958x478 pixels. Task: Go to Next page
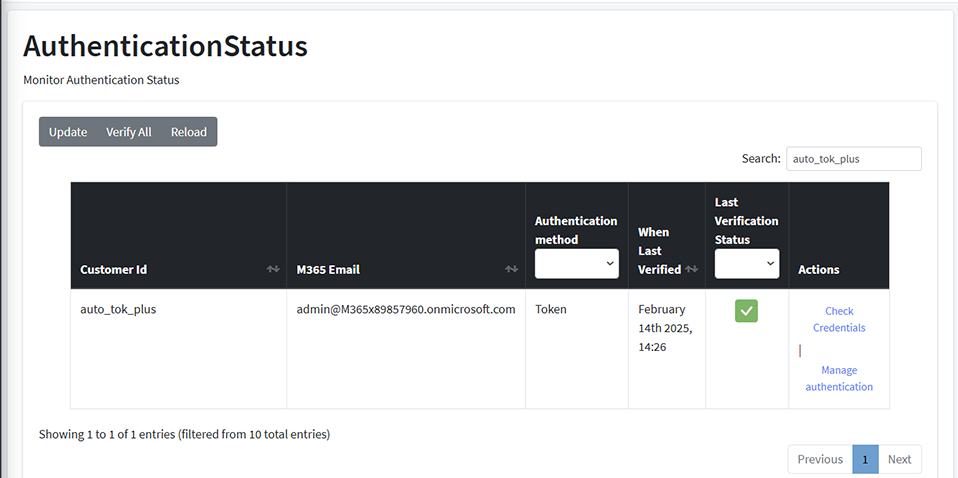point(899,459)
